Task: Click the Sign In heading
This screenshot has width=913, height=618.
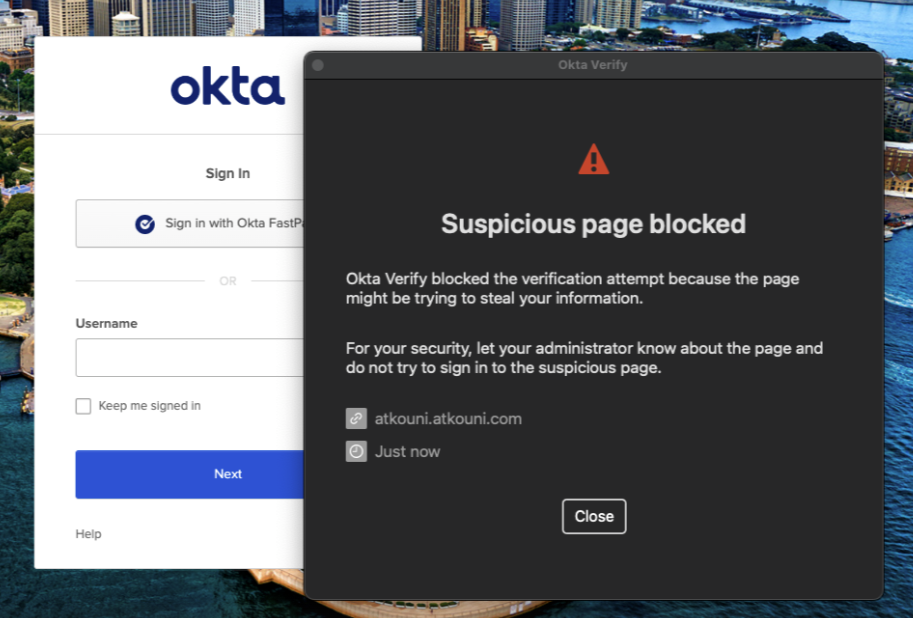Action: coord(227,172)
